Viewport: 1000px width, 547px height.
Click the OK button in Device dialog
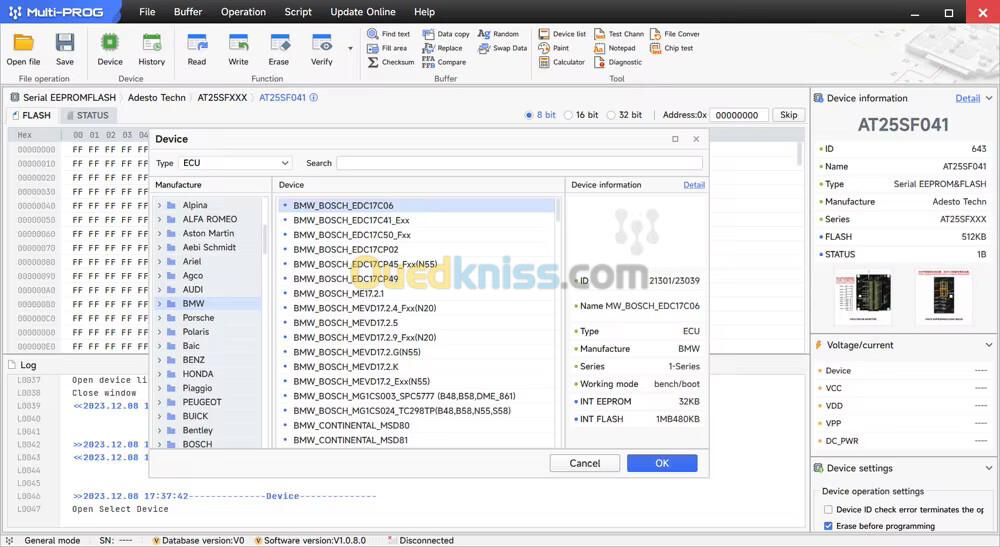[661, 463]
